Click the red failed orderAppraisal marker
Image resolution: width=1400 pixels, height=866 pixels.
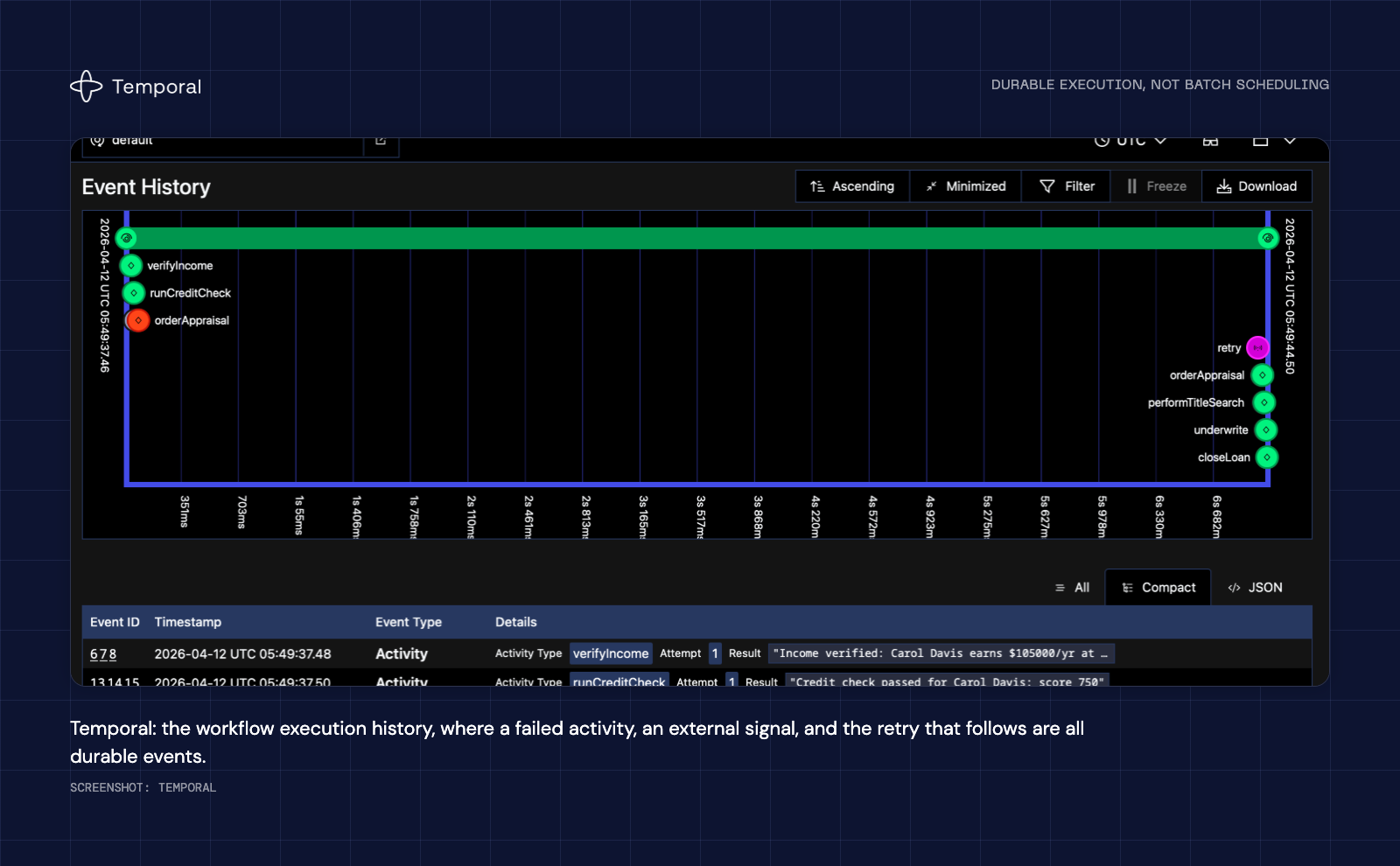[138, 320]
